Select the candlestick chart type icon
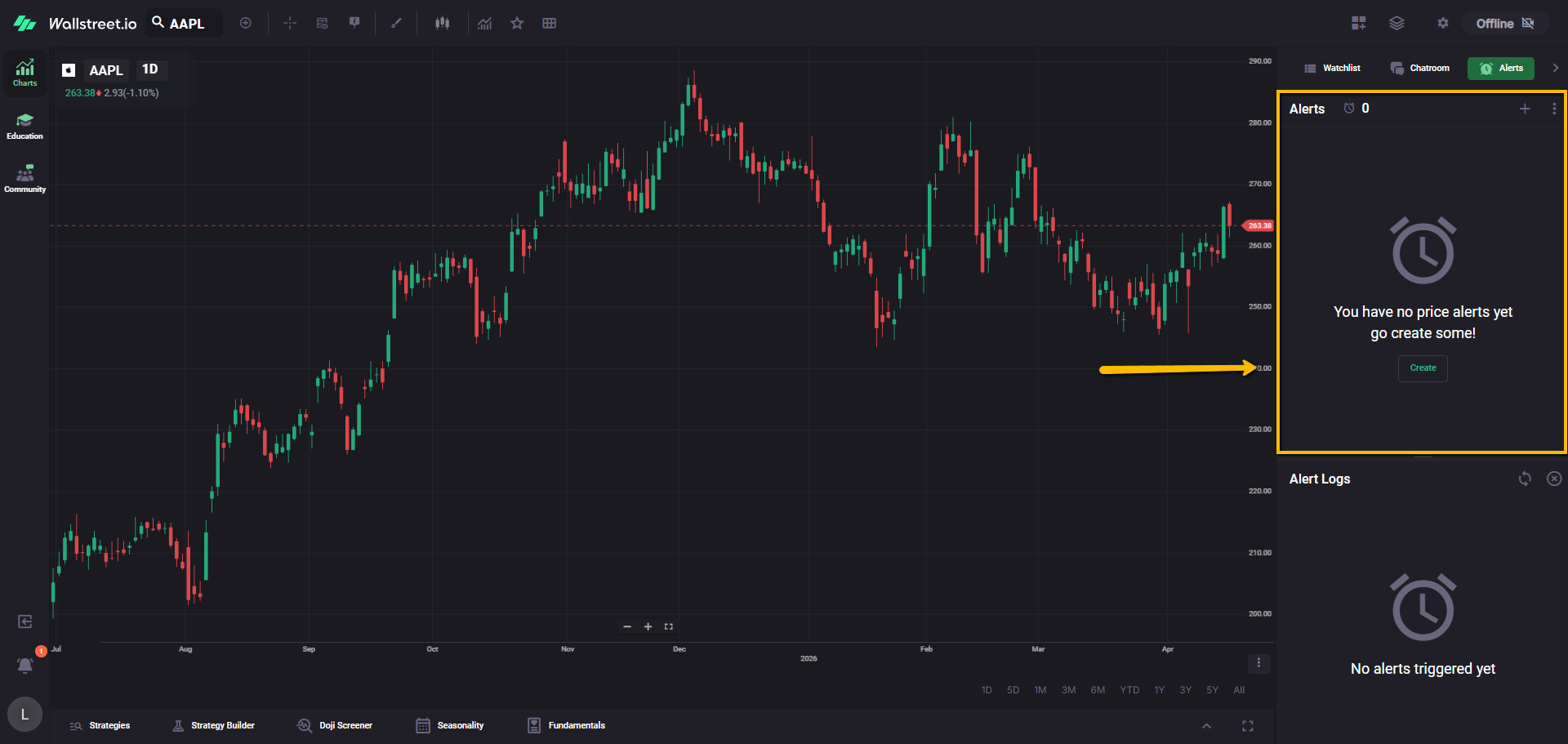 pos(442,24)
